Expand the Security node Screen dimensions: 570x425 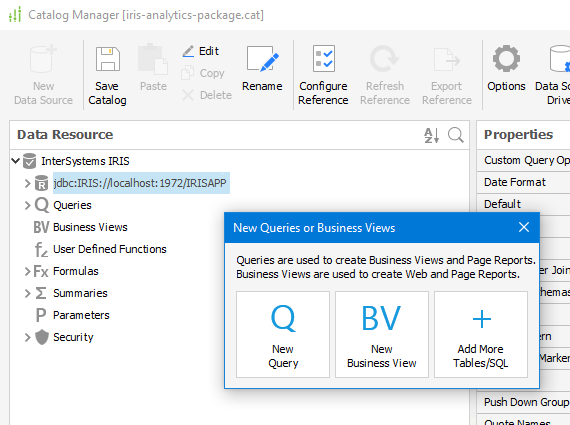(x=28, y=337)
